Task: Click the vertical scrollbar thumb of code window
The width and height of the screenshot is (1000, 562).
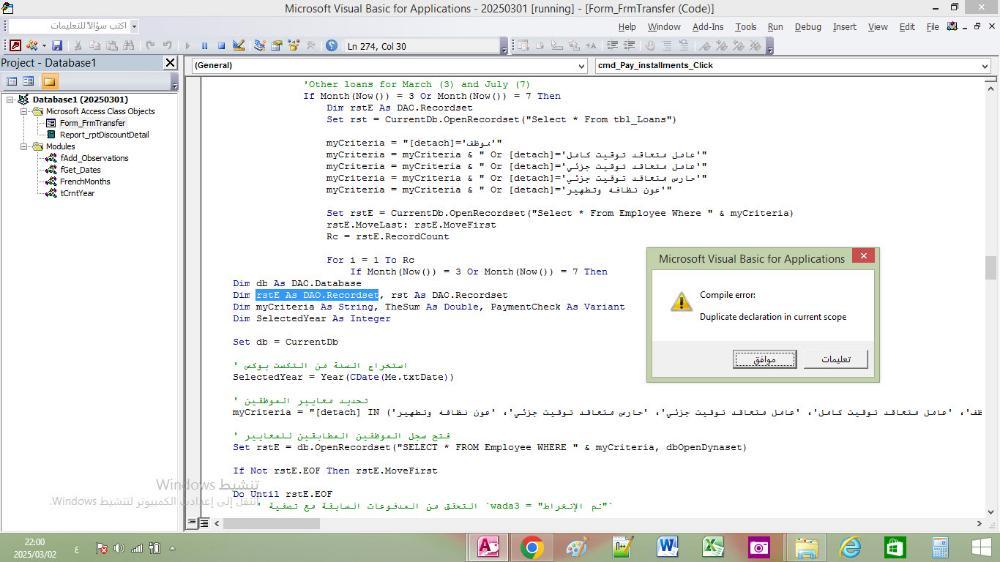Action: click(x=990, y=267)
